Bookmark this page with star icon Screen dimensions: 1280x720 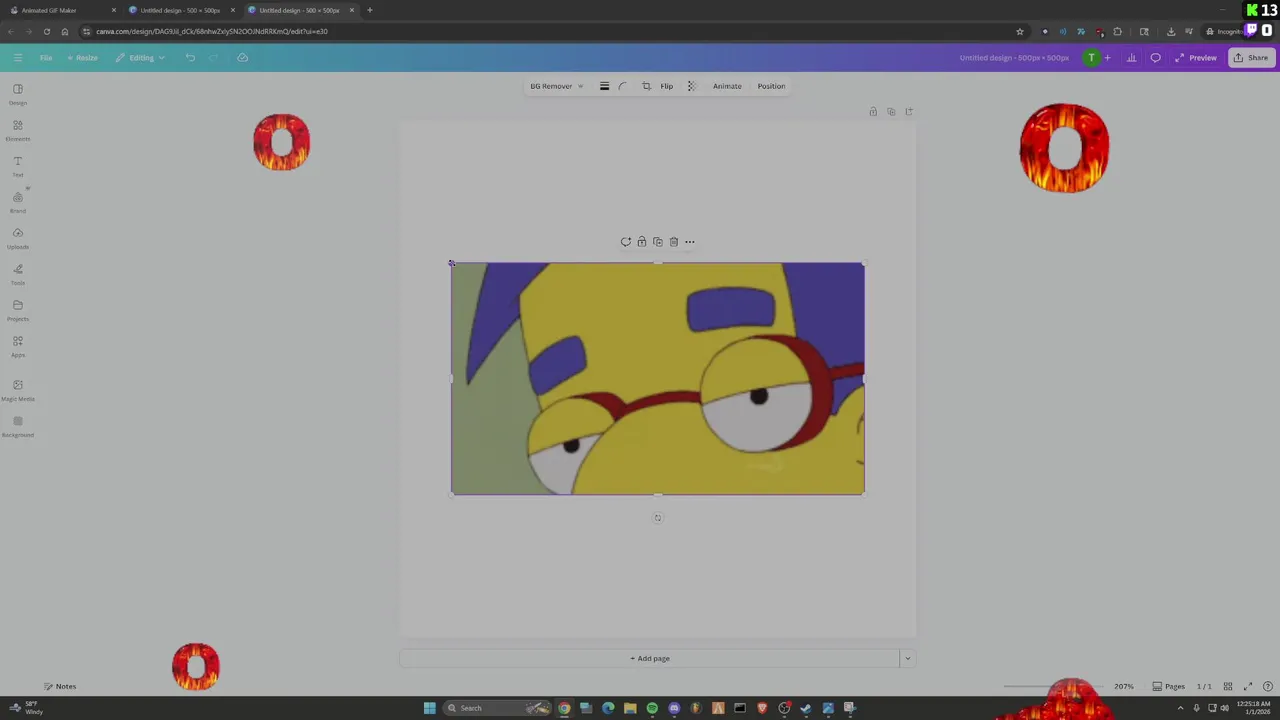pos(1020,31)
